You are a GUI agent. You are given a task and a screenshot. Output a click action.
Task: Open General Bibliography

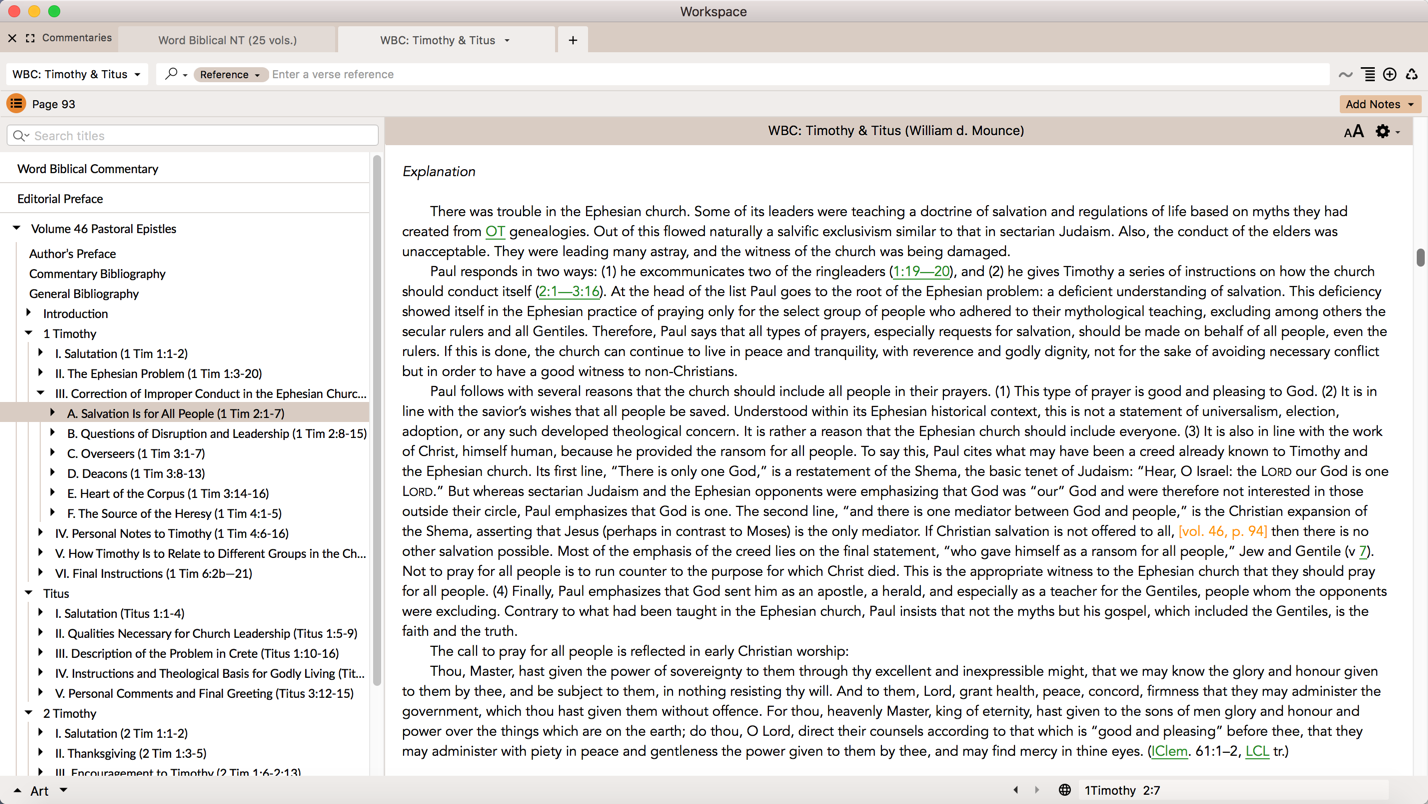click(x=84, y=294)
